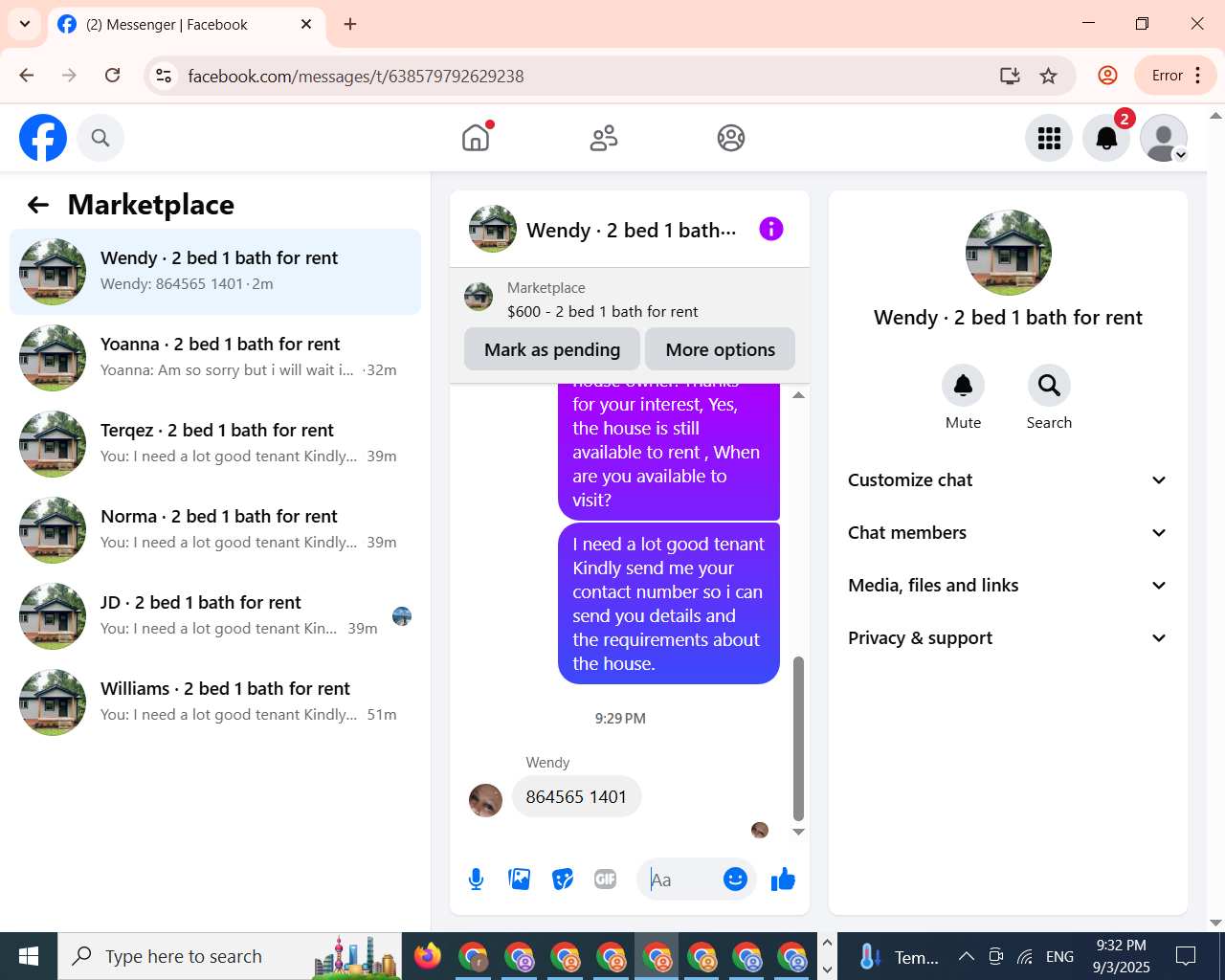Click the $600 - 2 bed 1 bath listing

point(602,312)
